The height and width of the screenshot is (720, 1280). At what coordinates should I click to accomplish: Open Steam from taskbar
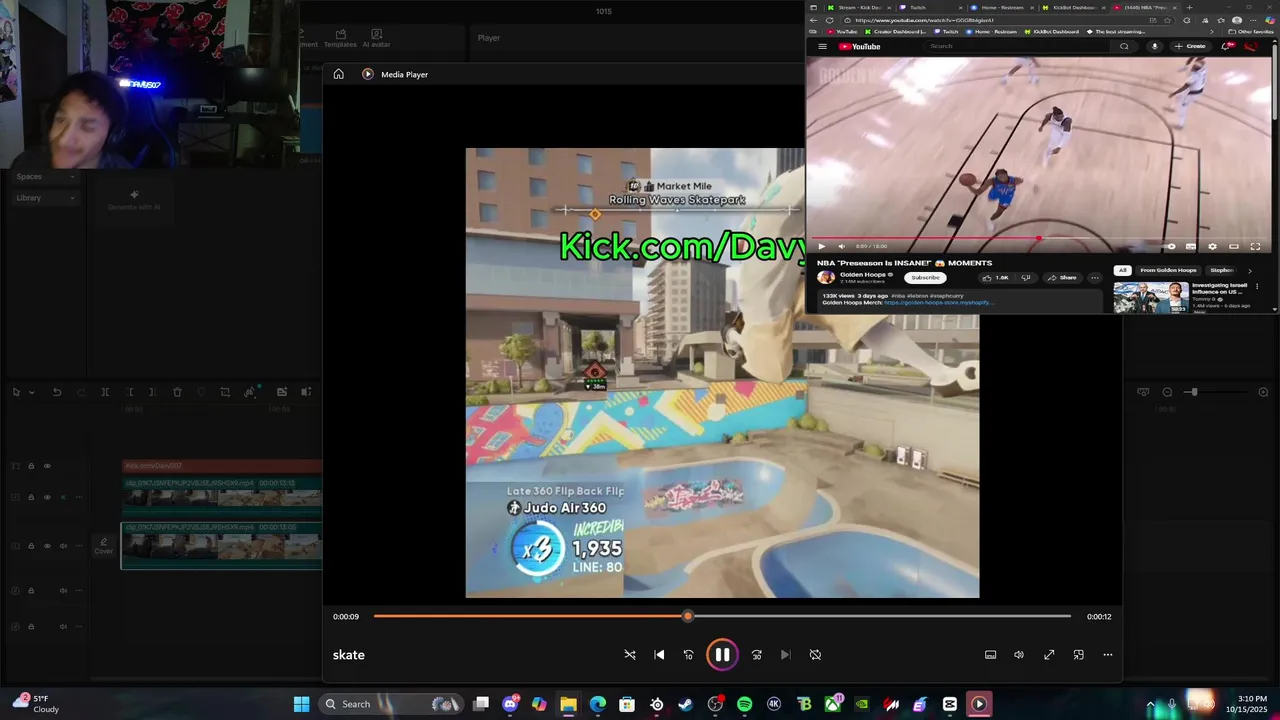click(x=686, y=704)
